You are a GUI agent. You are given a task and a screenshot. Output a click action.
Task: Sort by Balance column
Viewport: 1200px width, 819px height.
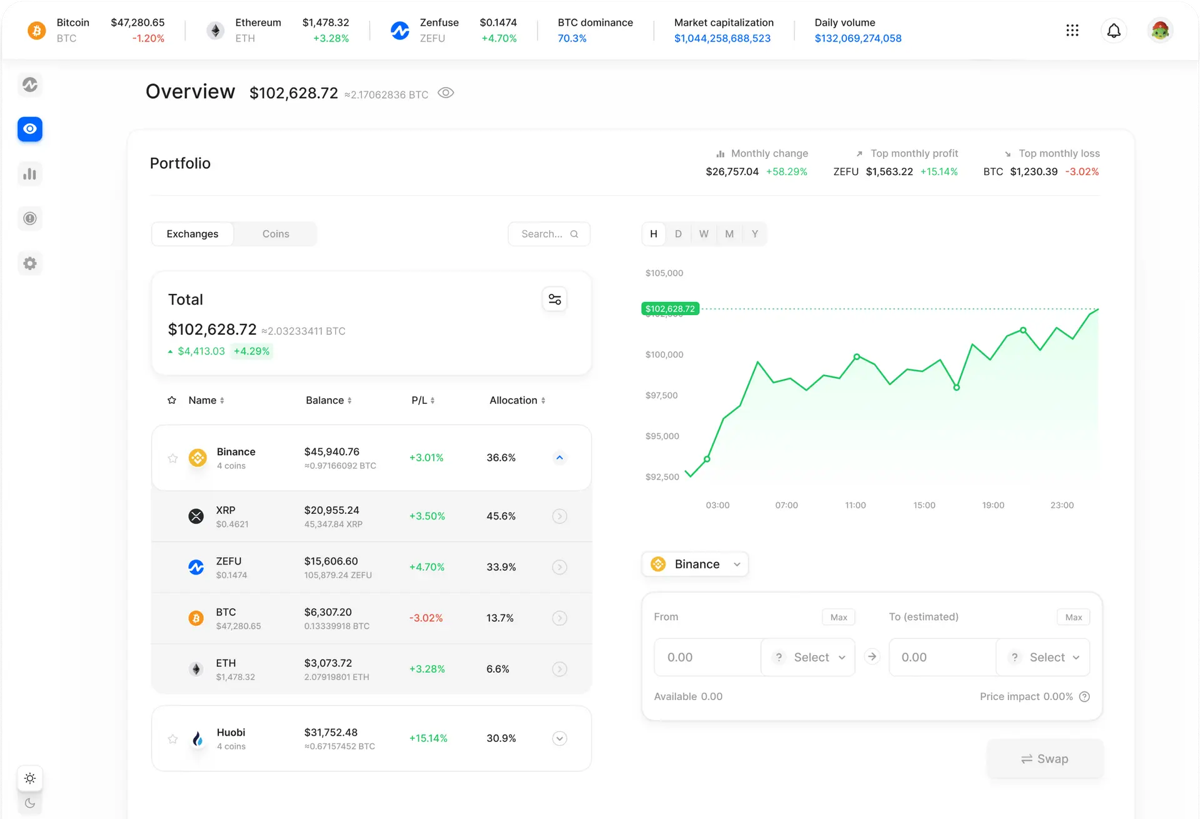click(329, 400)
